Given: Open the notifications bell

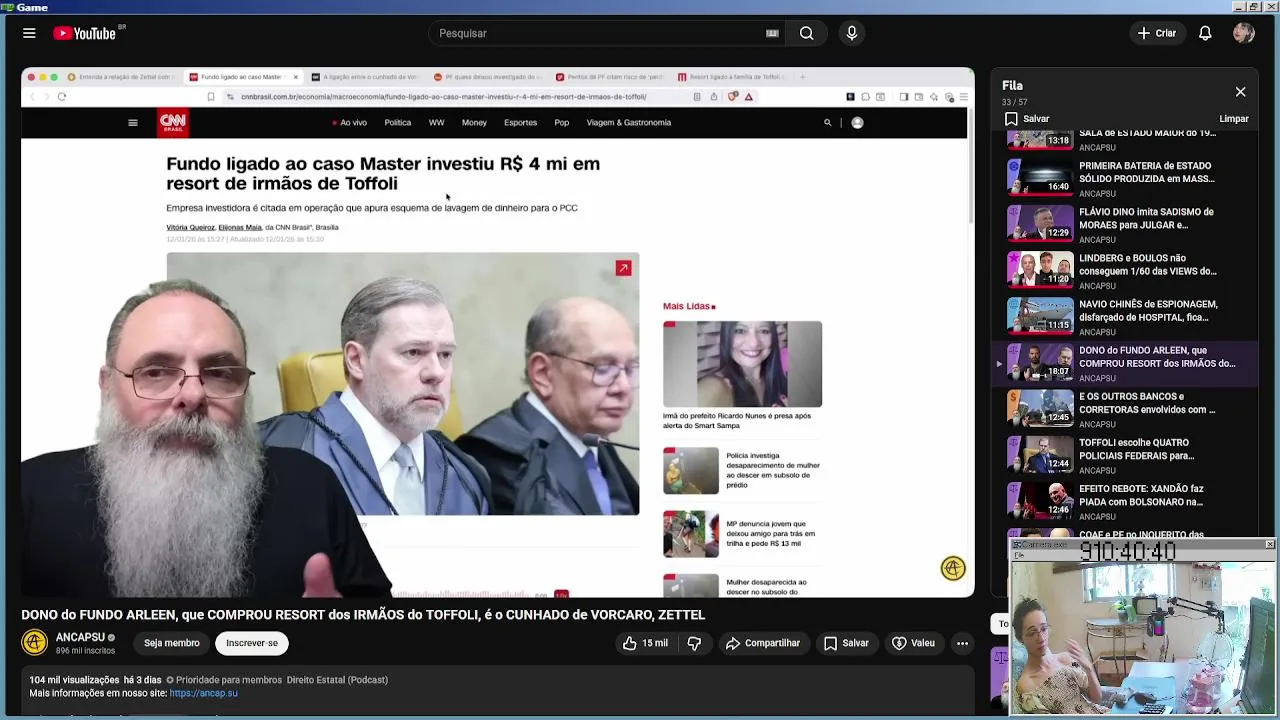Looking at the screenshot, I should point(1205,33).
